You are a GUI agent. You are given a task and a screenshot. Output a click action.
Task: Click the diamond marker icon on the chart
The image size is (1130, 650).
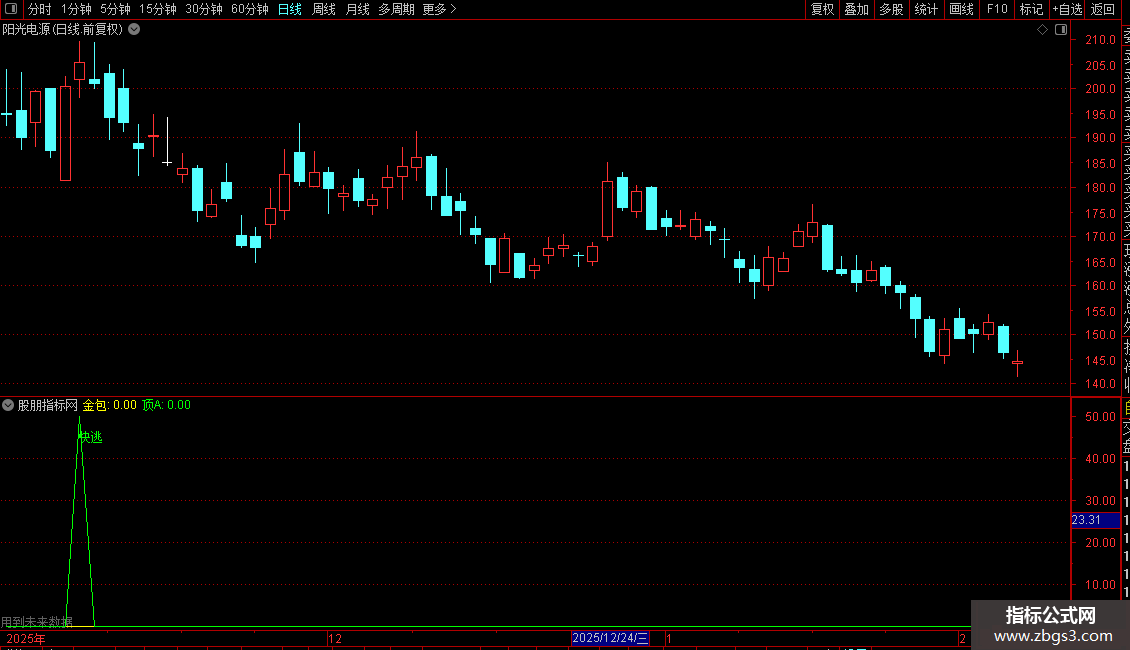[1042, 30]
